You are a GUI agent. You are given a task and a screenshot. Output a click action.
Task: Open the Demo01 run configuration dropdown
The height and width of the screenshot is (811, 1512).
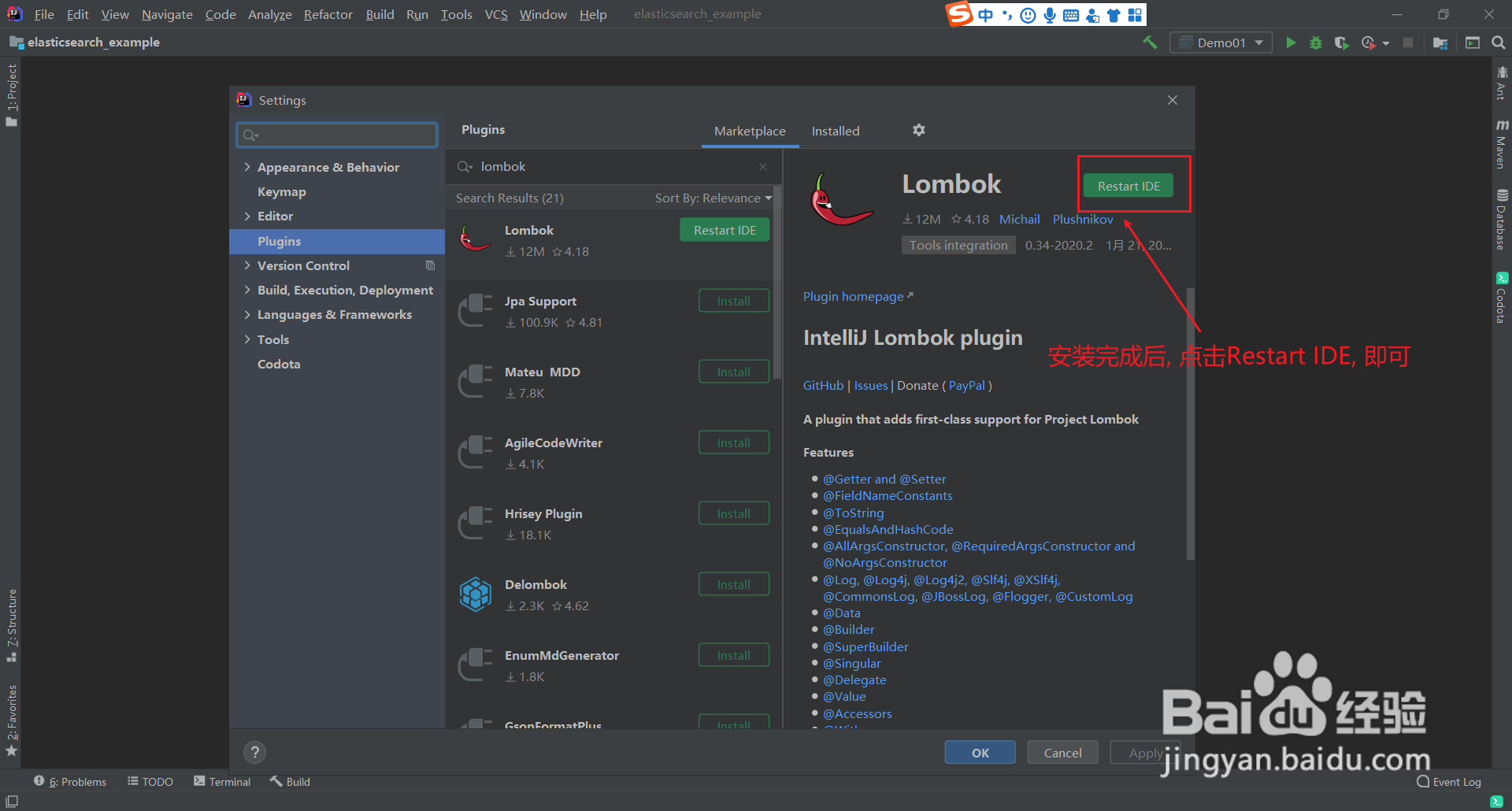[x=1221, y=43]
